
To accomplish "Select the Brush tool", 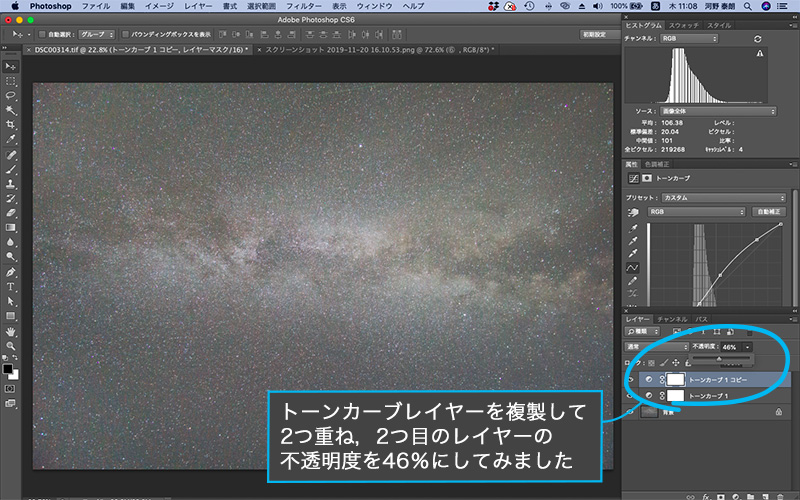I will coord(10,169).
